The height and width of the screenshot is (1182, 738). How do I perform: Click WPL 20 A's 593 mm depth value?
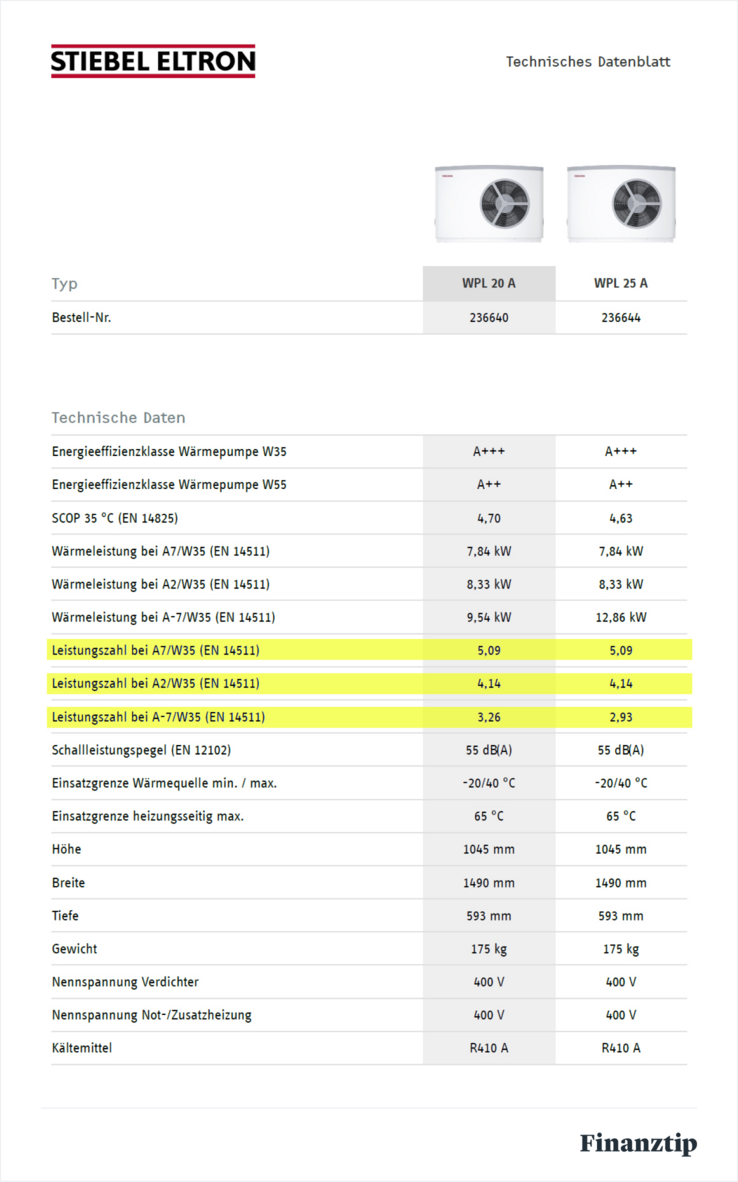489,916
